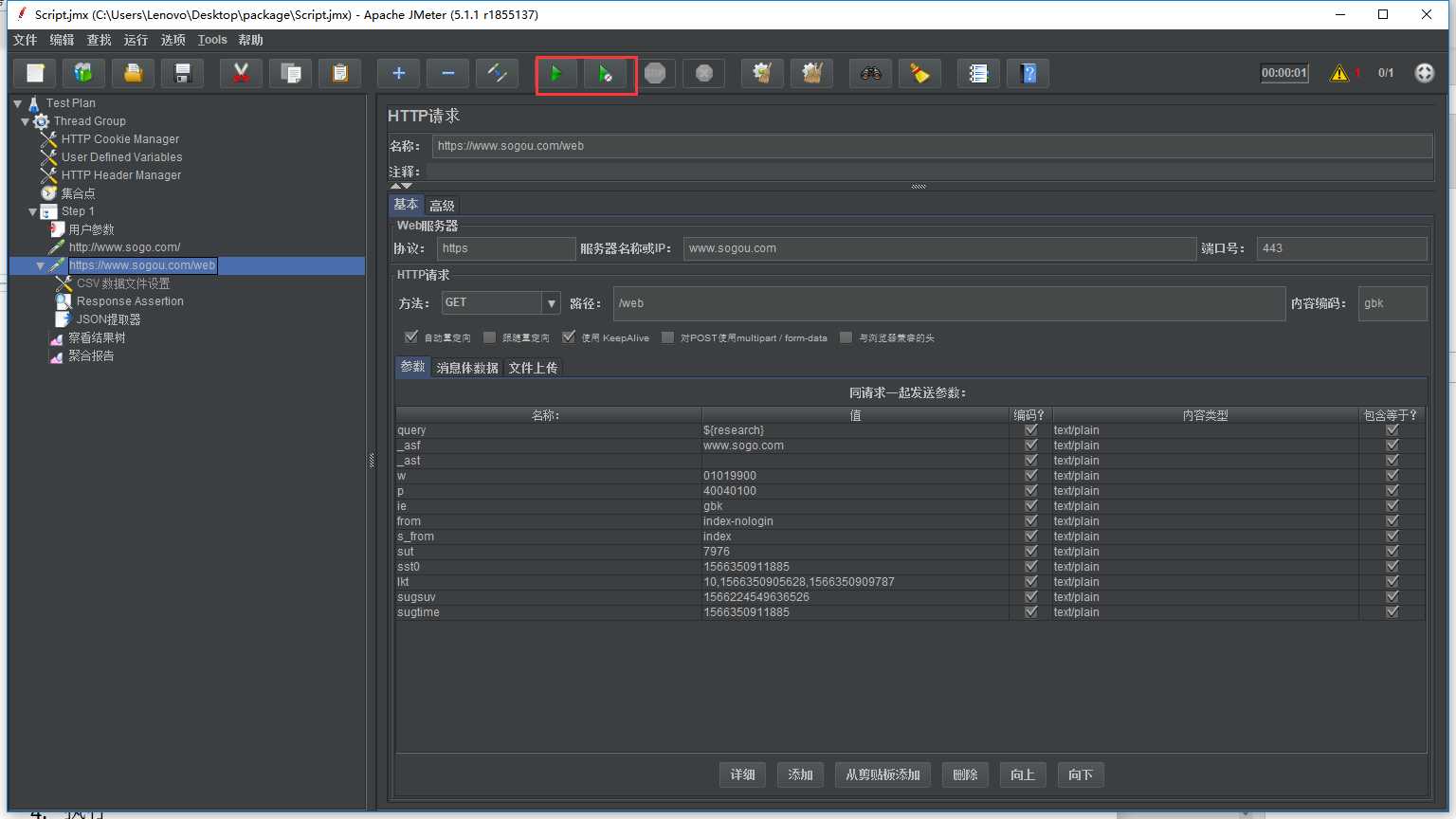The height and width of the screenshot is (819, 1456).
Task: Switch to the 消息体数据 tab
Action: (x=467, y=368)
